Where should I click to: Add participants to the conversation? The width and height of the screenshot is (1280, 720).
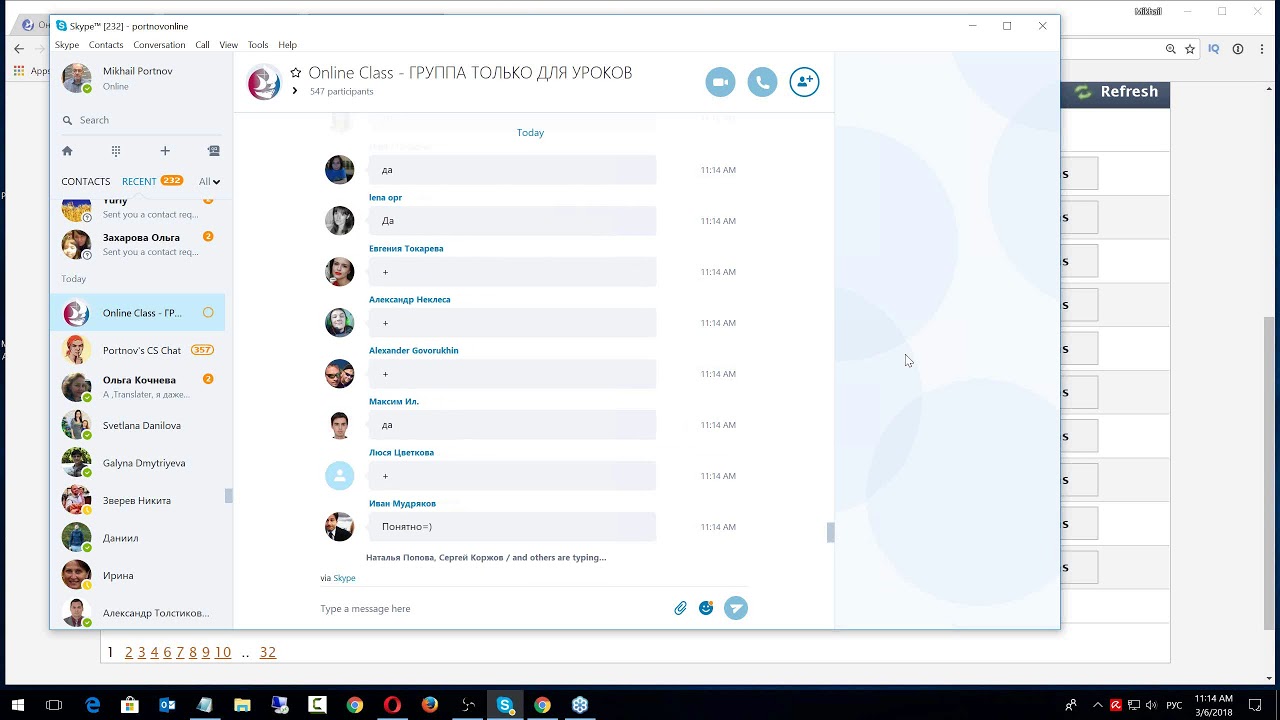(x=804, y=82)
